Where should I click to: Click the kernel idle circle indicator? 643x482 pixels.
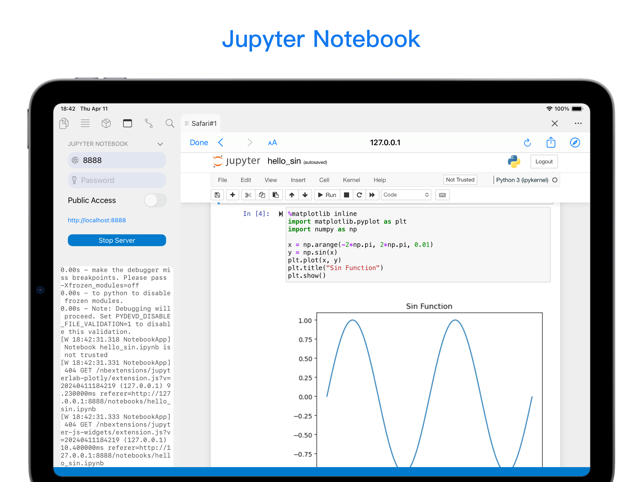pyautogui.click(x=555, y=180)
